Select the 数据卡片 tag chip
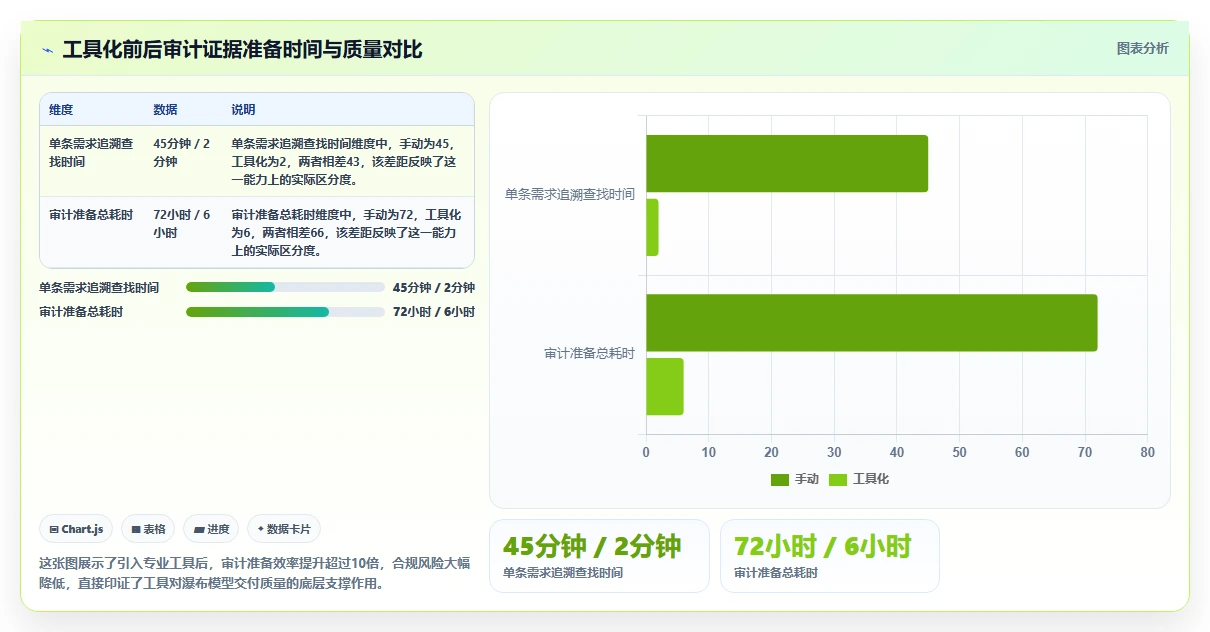Image resolution: width=1210 pixels, height=632 pixels. 284,529
